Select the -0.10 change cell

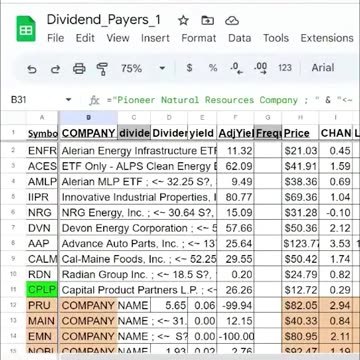pos(336,213)
